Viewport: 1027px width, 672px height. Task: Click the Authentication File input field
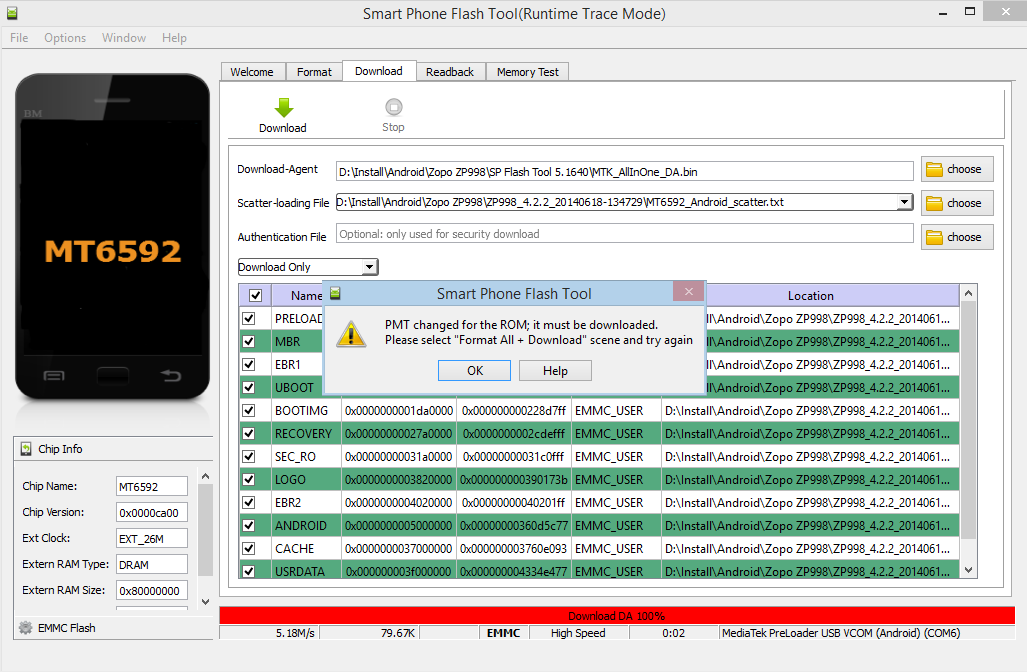(624, 234)
